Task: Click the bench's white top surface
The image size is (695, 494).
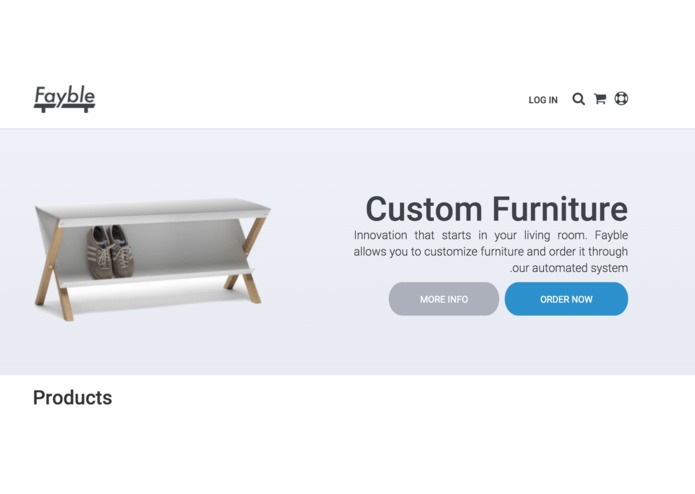Action: tap(153, 208)
